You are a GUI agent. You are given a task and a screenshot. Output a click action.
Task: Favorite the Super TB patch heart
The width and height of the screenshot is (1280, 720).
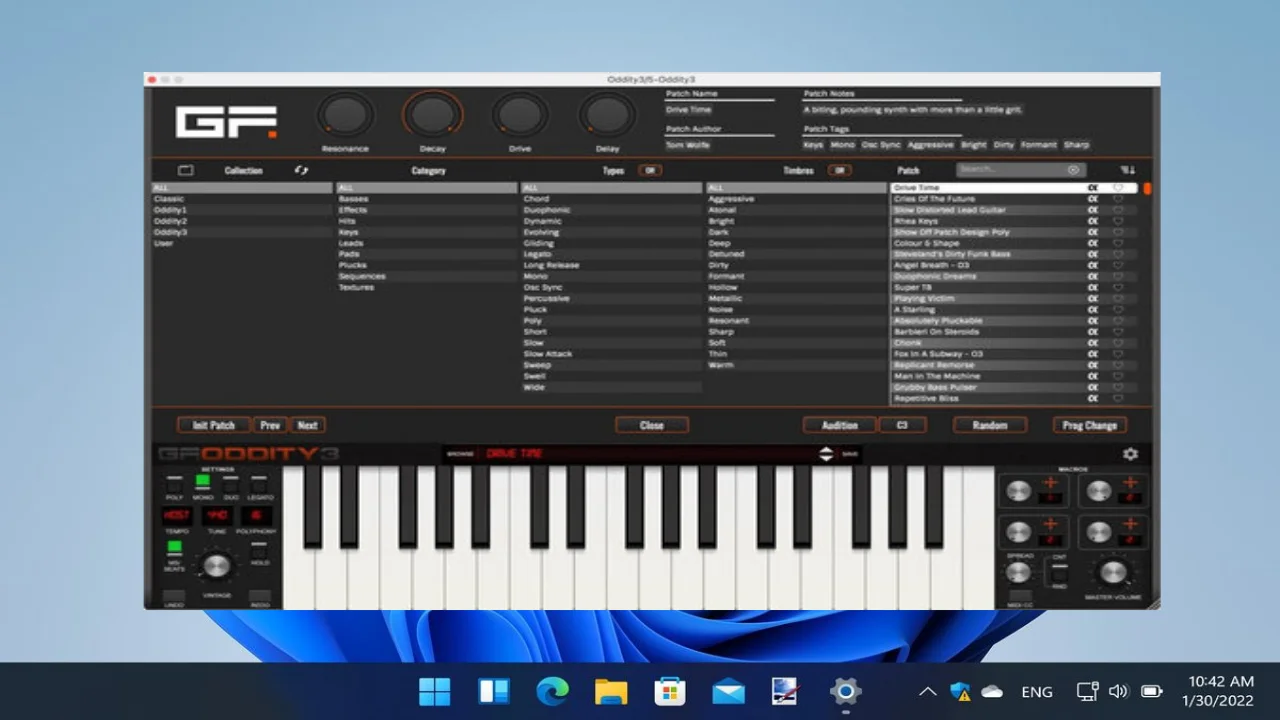[x=1118, y=288]
